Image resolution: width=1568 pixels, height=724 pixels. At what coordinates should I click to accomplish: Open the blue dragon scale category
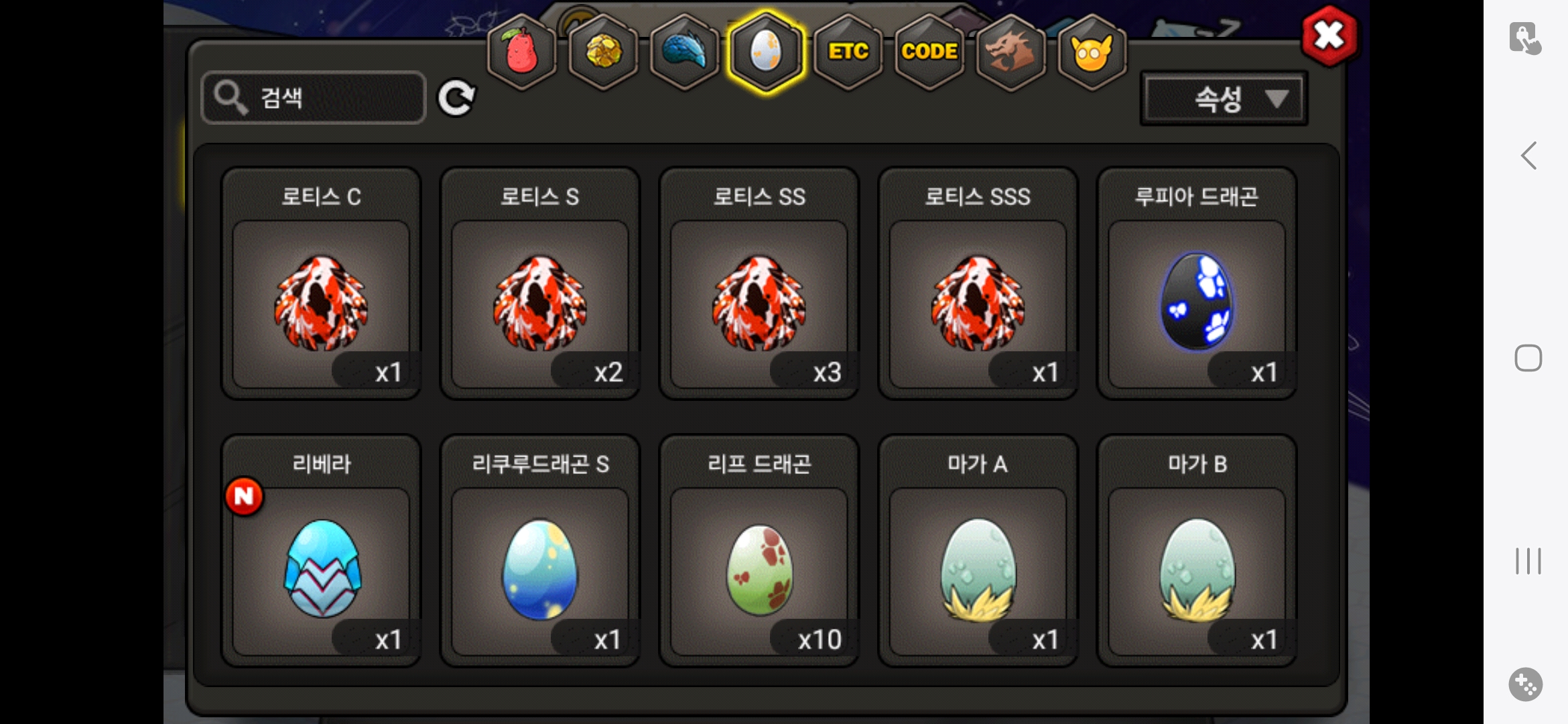[x=684, y=52]
